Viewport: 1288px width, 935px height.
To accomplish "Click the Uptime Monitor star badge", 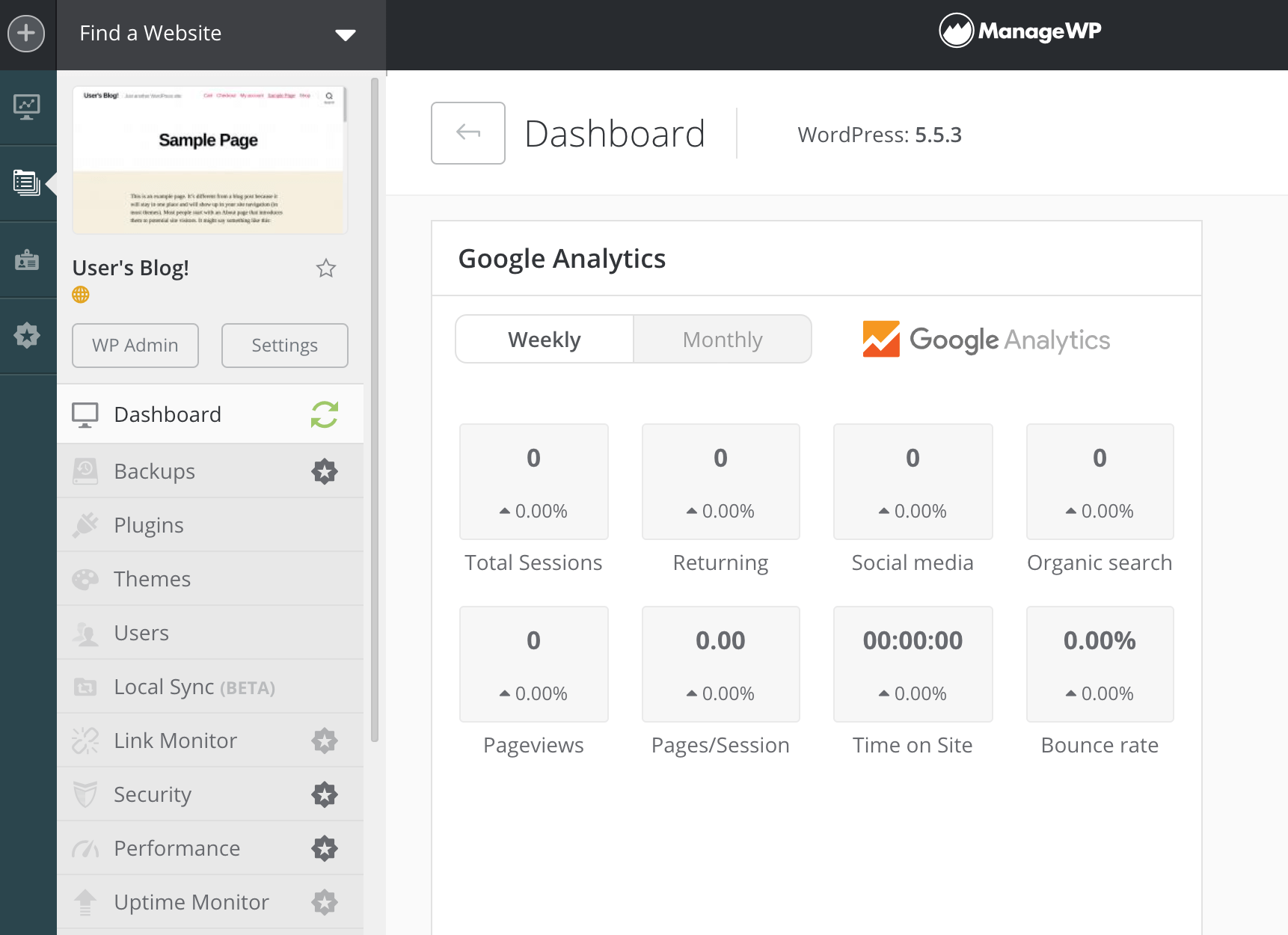I will 325,902.
